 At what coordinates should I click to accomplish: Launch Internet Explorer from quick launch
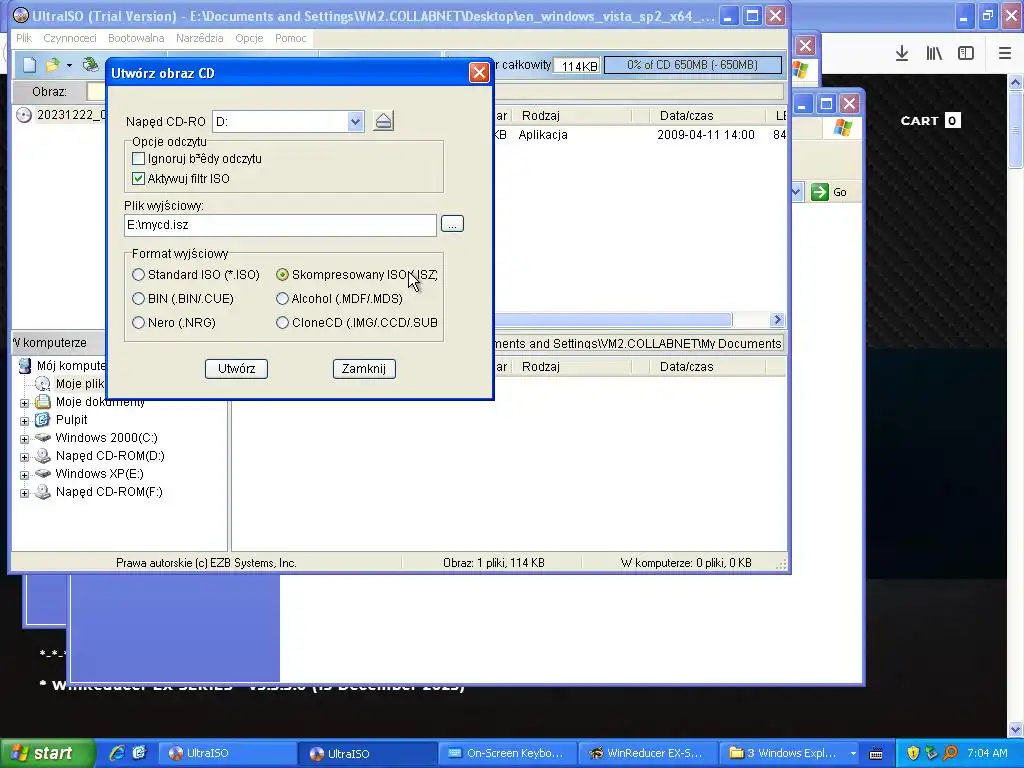click(118, 753)
